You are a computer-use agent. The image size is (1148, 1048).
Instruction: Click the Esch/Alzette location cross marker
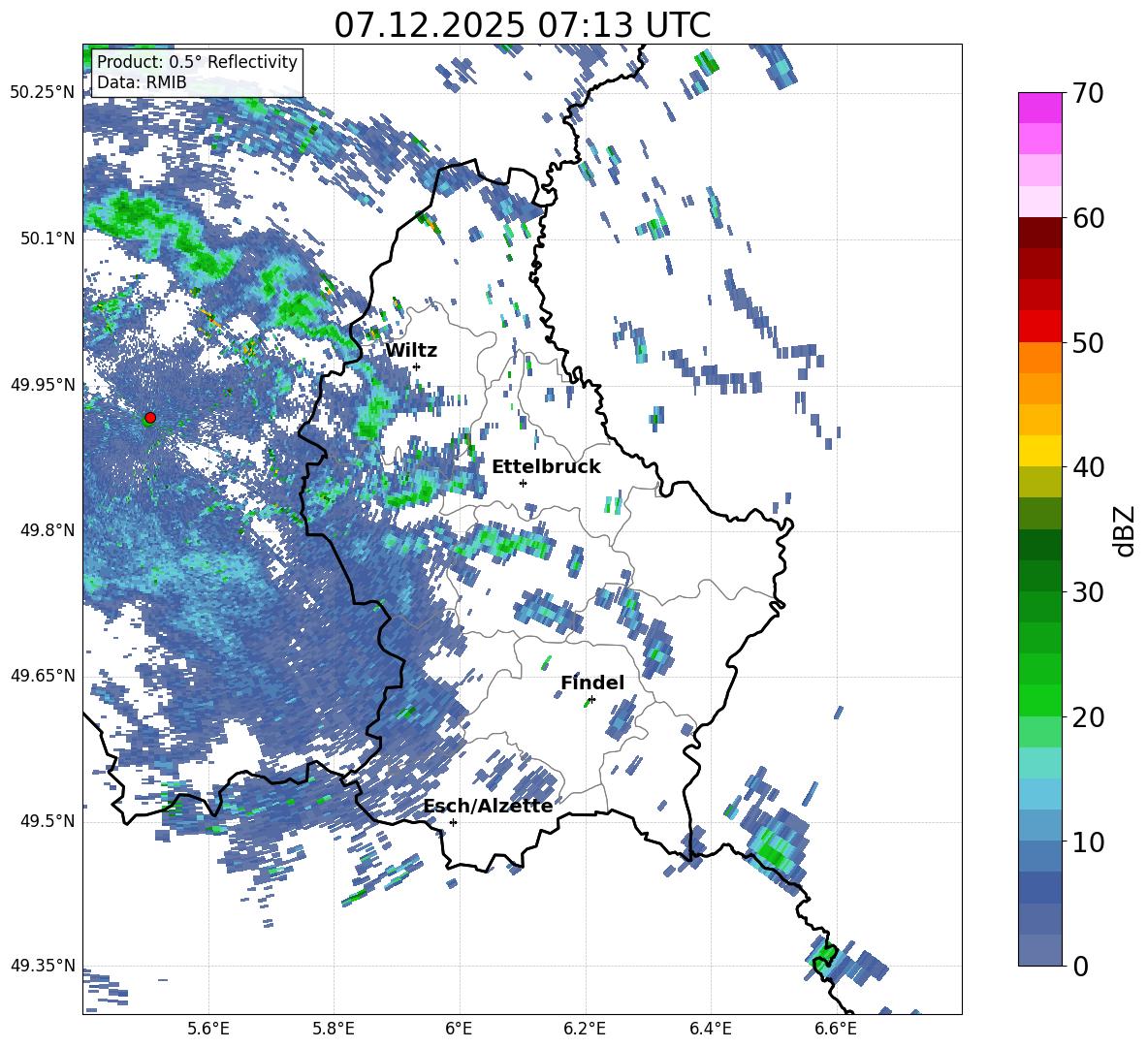[x=453, y=822]
